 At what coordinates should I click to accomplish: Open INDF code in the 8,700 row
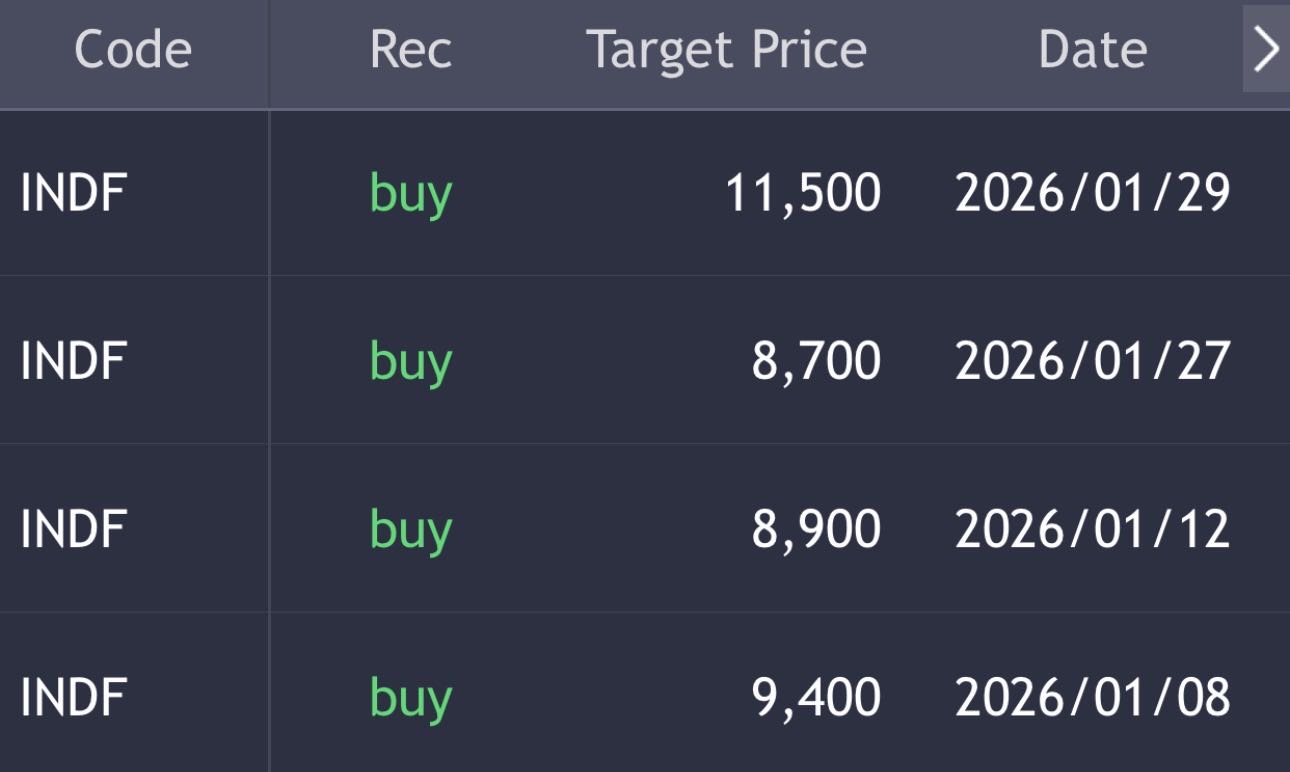pos(73,361)
